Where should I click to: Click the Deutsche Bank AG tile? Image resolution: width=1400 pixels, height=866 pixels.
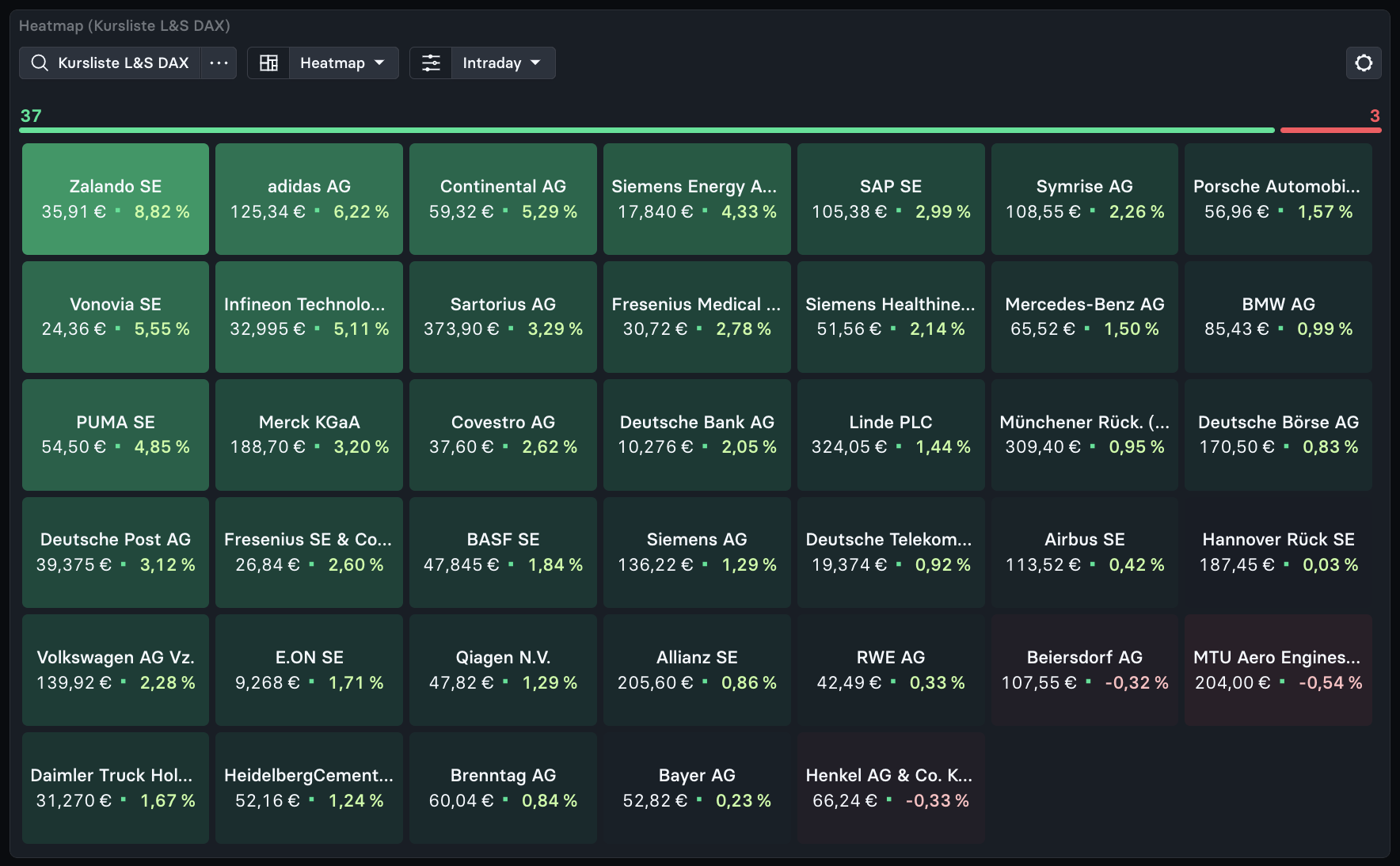pos(697,435)
